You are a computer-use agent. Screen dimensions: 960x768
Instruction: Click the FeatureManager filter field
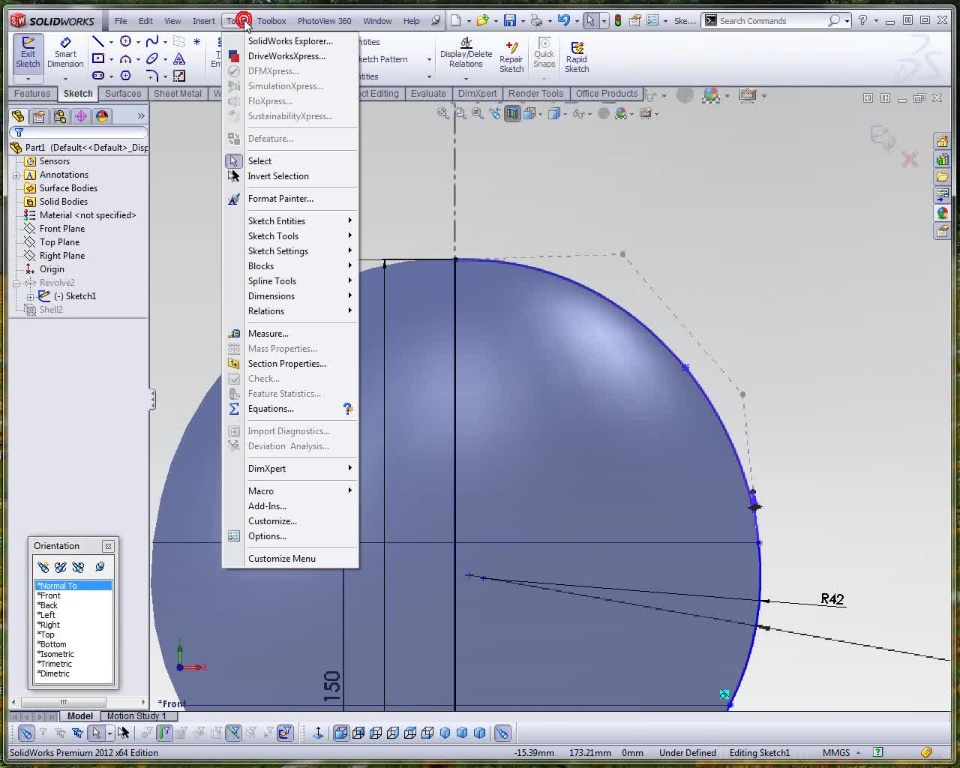(78, 132)
